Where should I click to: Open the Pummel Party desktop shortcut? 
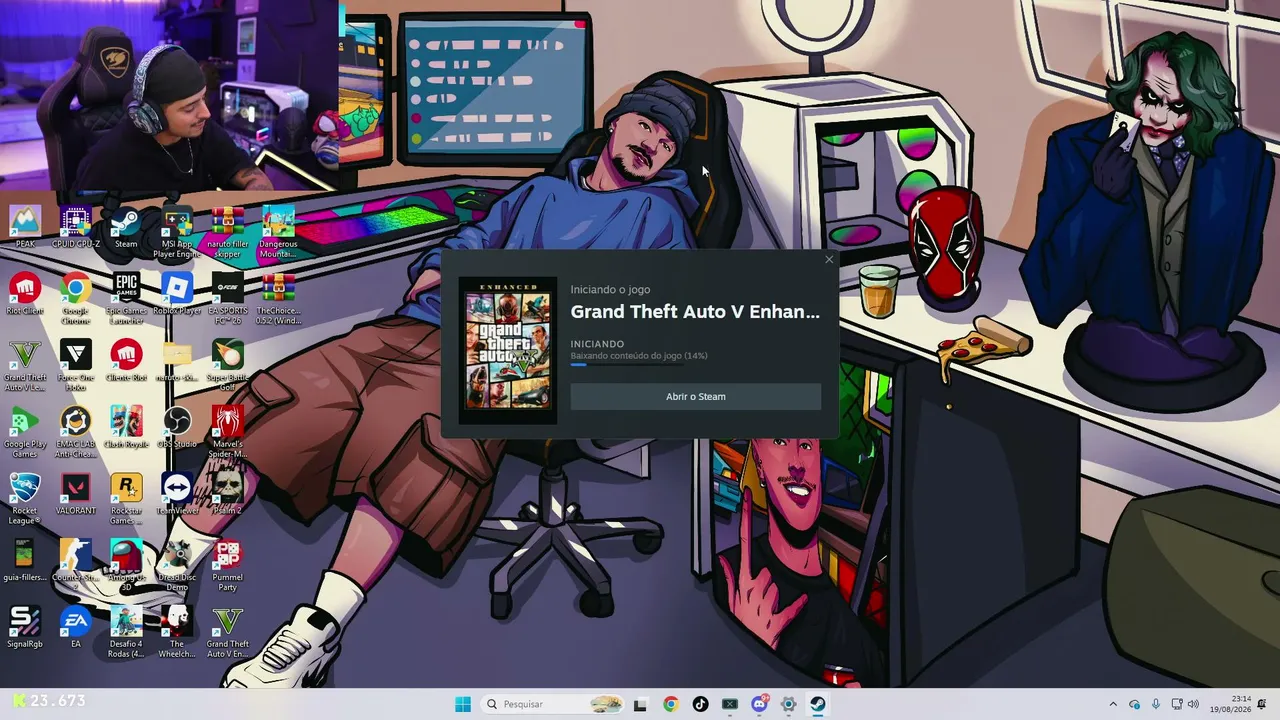point(227,566)
